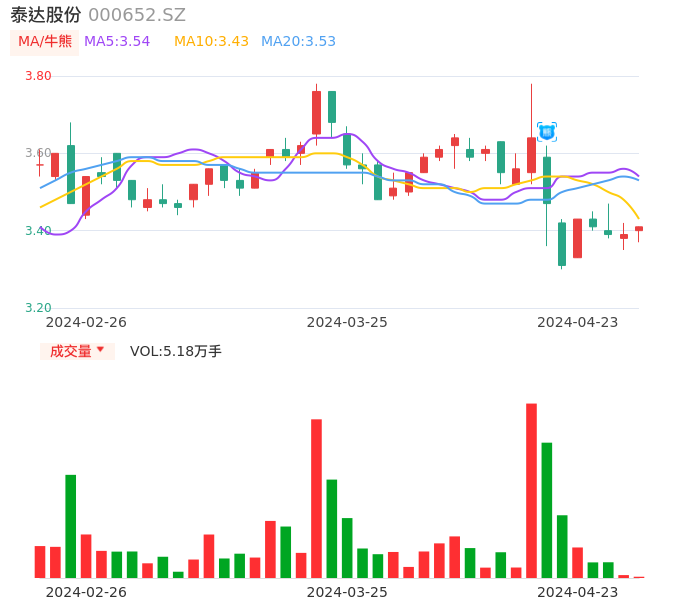
Task: Click the blue bear marker icon on chart
Action: 547,132
